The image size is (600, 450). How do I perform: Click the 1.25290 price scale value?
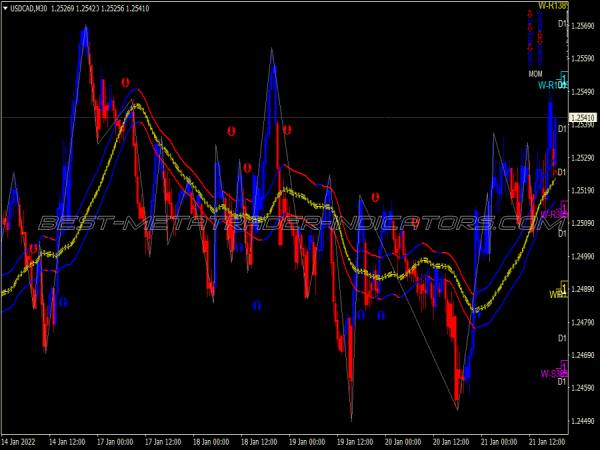click(x=583, y=158)
